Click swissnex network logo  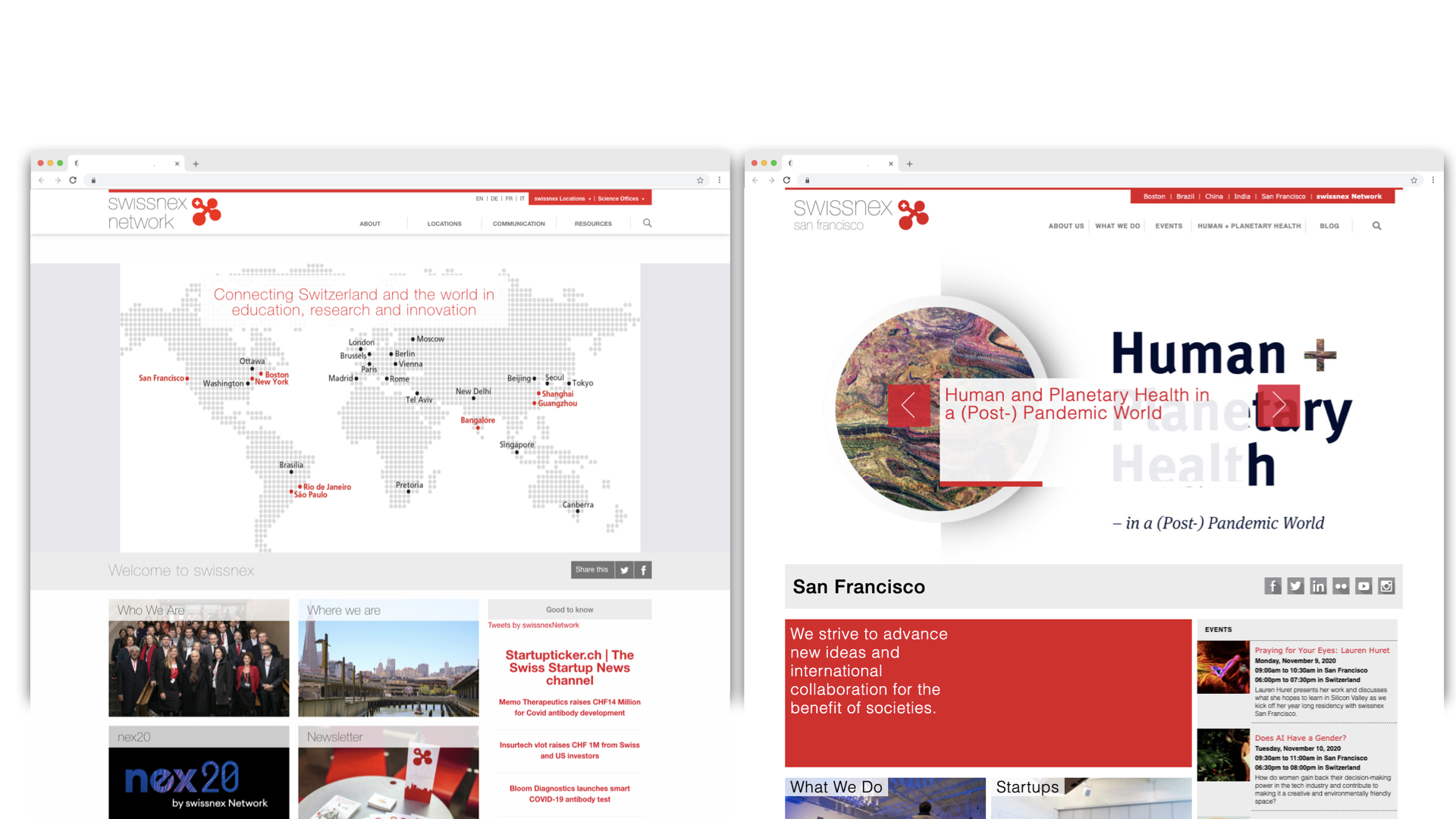point(165,212)
